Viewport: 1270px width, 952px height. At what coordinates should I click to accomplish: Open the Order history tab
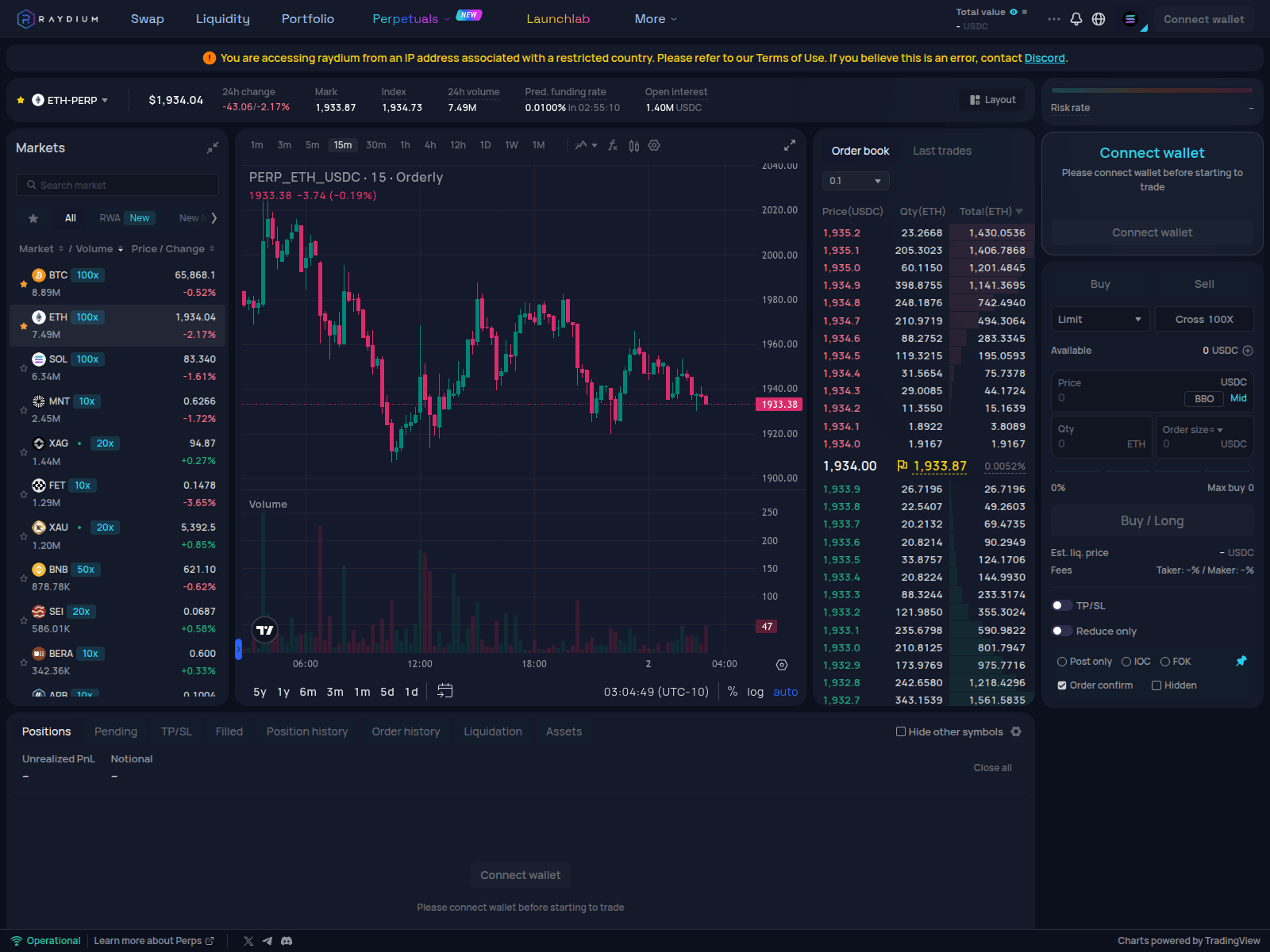tap(406, 731)
